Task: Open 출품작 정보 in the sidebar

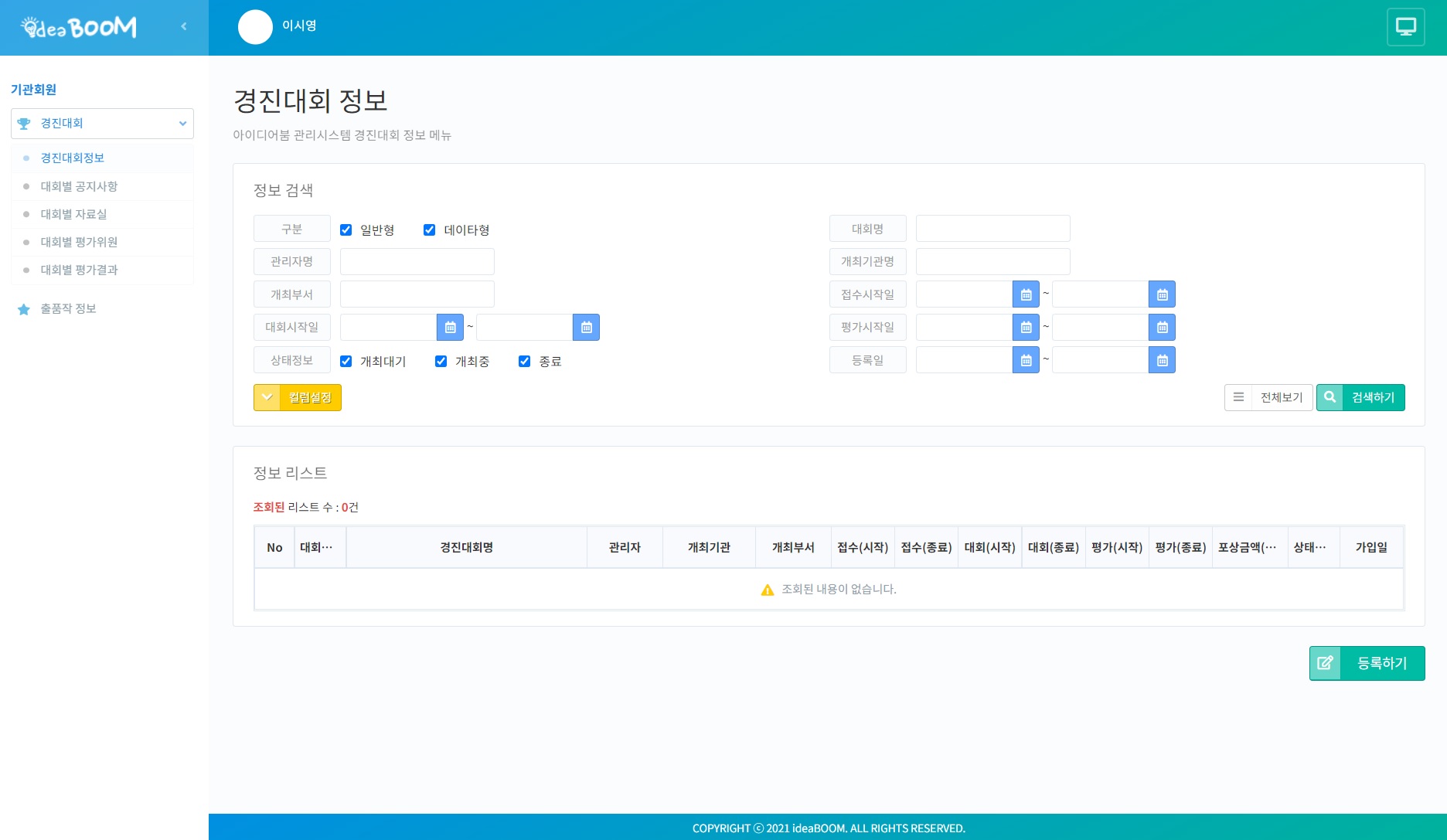Action: 68,309
